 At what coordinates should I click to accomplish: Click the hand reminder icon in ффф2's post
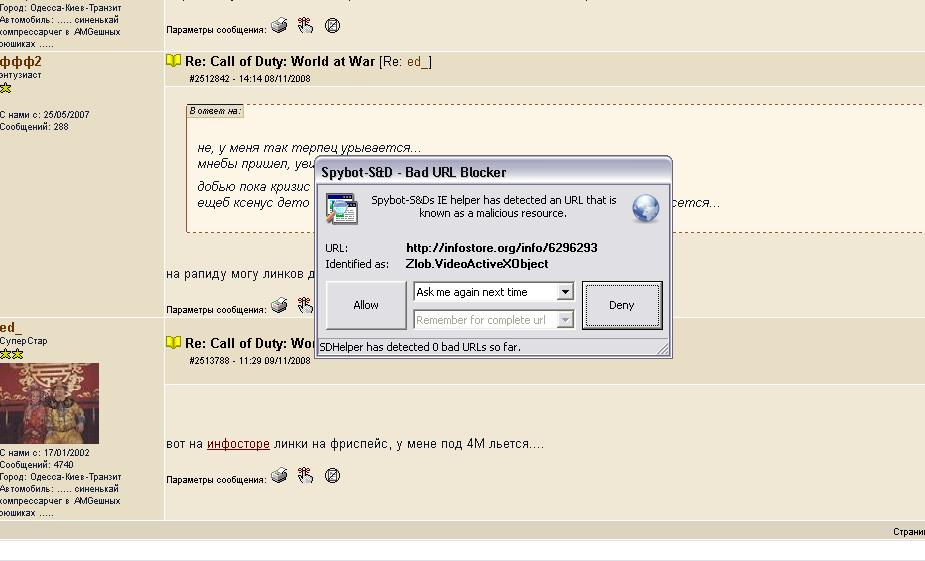(x=305, y=306)
